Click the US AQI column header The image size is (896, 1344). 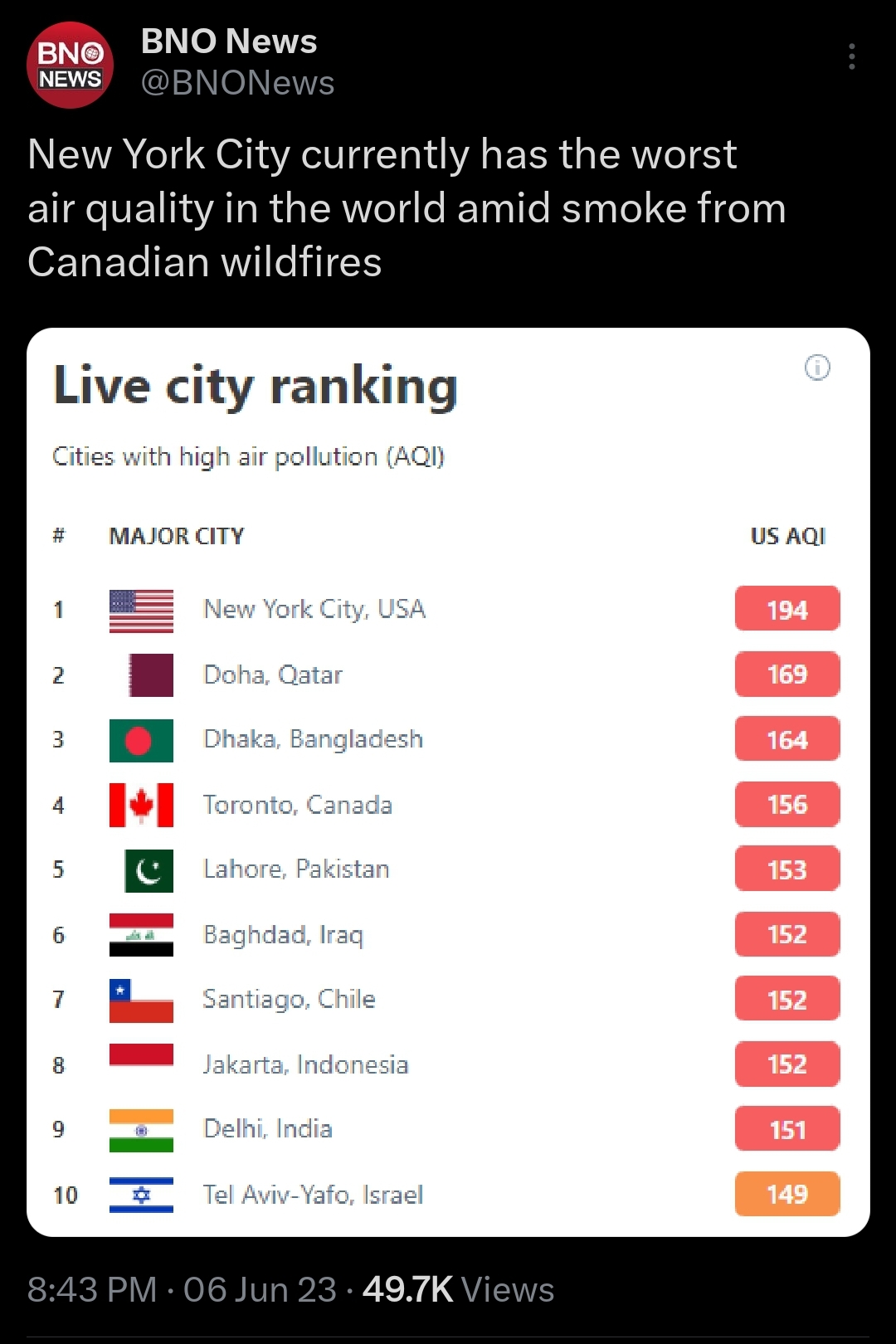click(788, 537)
